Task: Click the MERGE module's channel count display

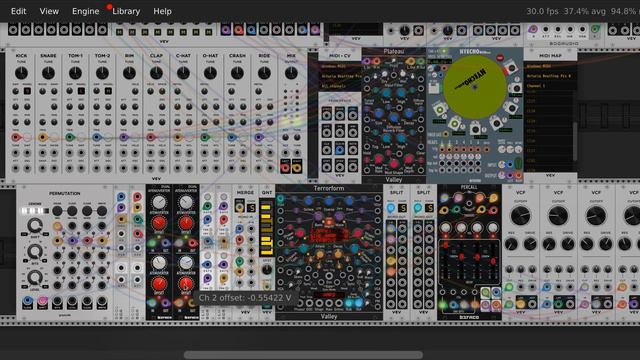Action: [x=251, y=207]
